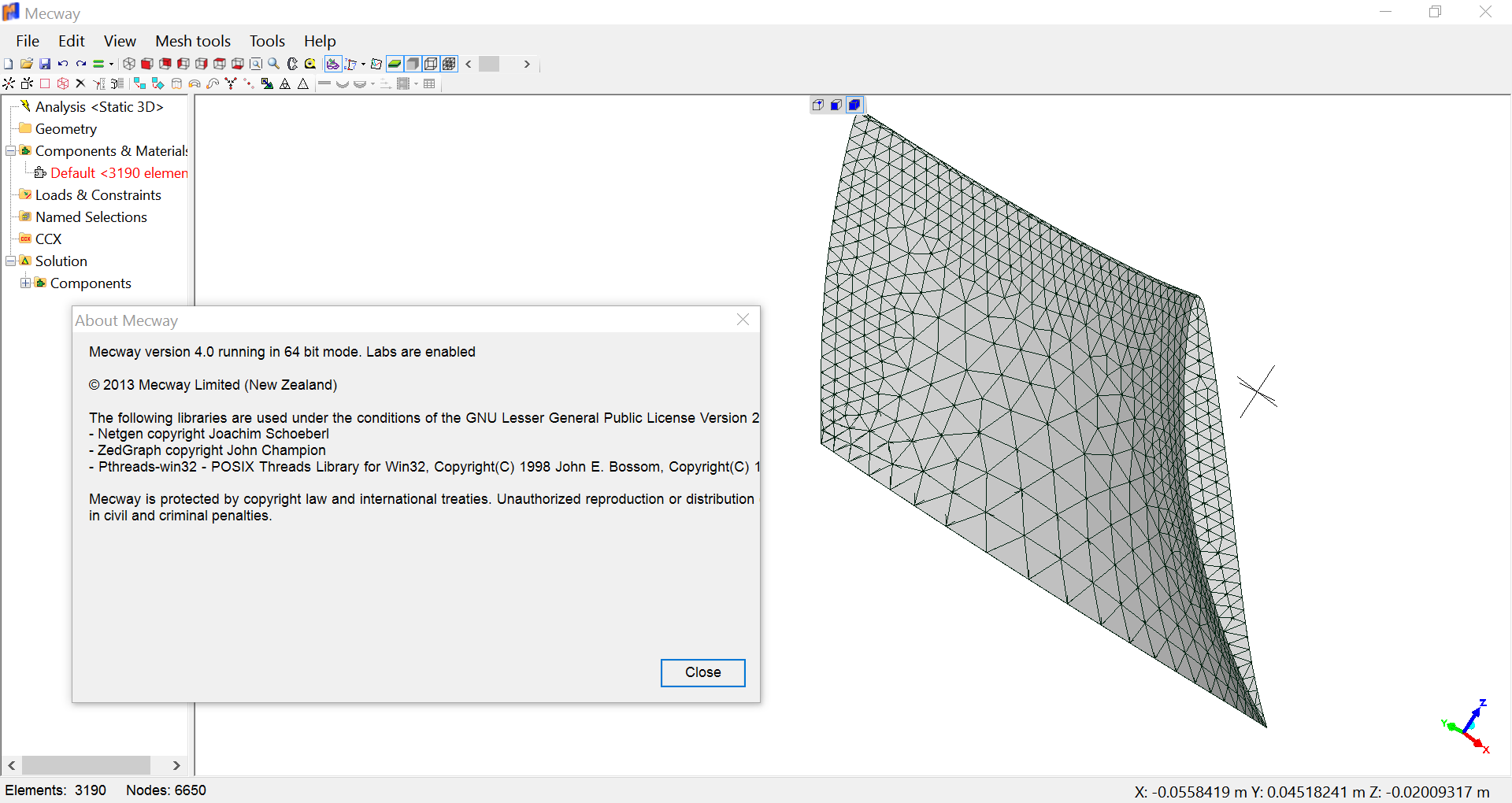The width and height of the screenshot is (1512, 803).
Task: Click the black X Delete icon
Action: [80, 83]
